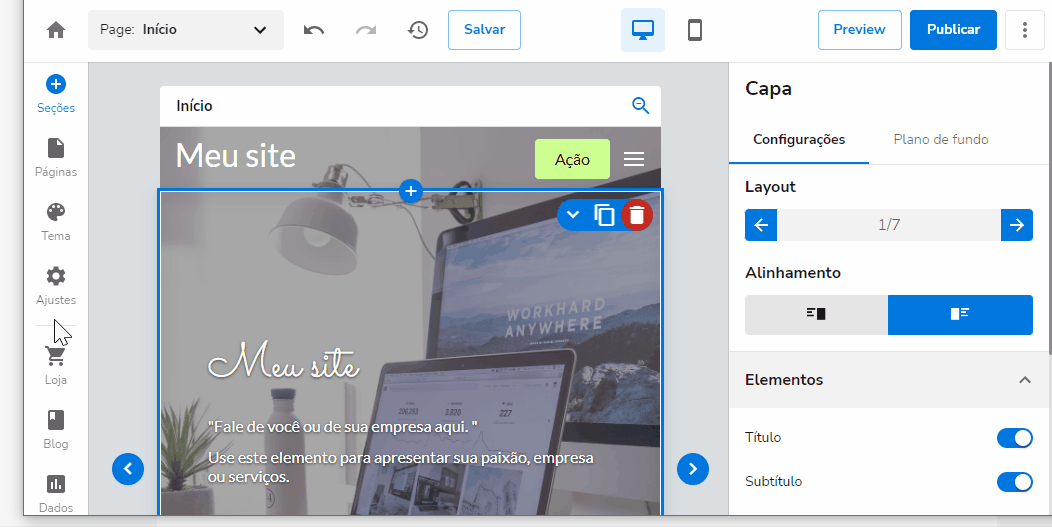
Task: Open the hamburger menu in site header
Action: pos(634,159)
